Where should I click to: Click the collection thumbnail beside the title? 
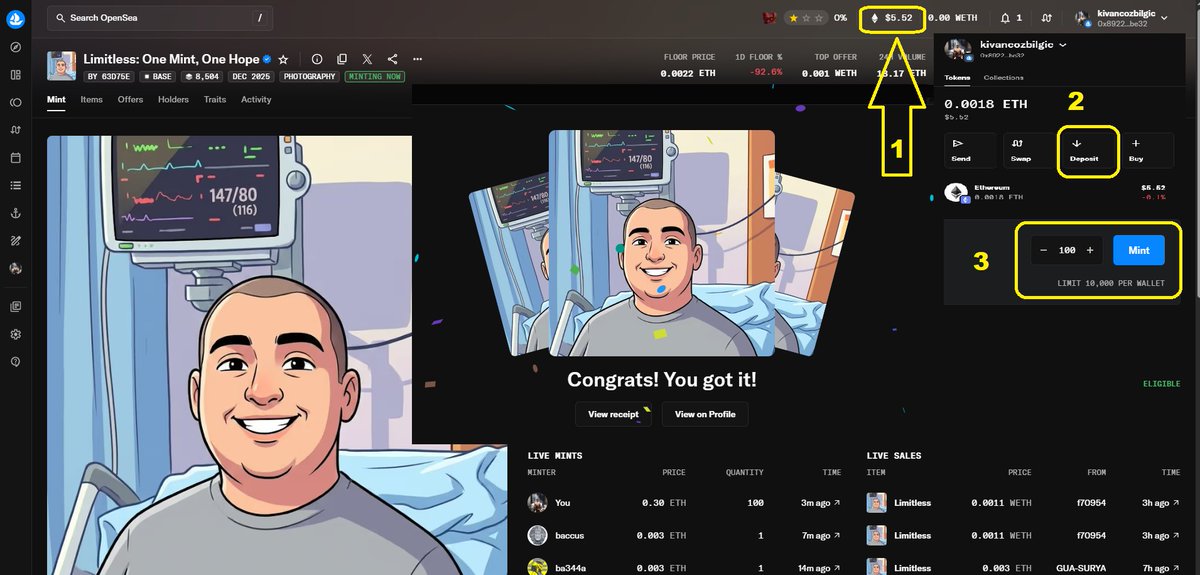(61, 66)
